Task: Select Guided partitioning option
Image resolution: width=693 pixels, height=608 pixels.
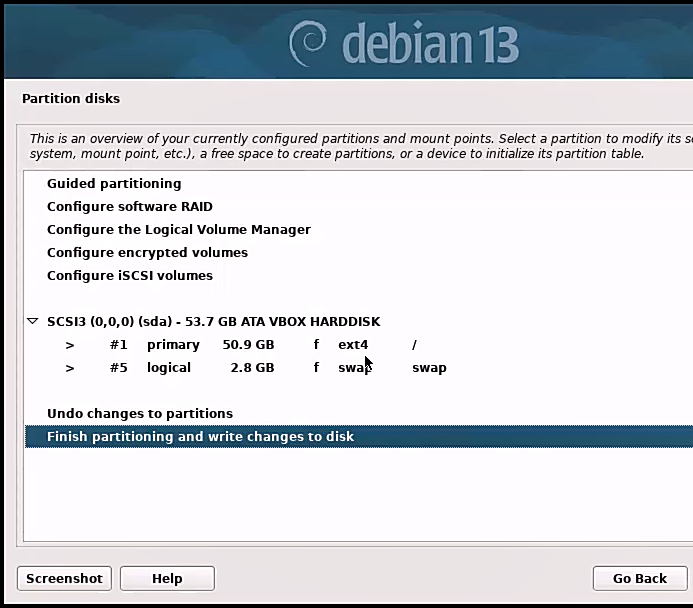Action: (x=114, y=184)
